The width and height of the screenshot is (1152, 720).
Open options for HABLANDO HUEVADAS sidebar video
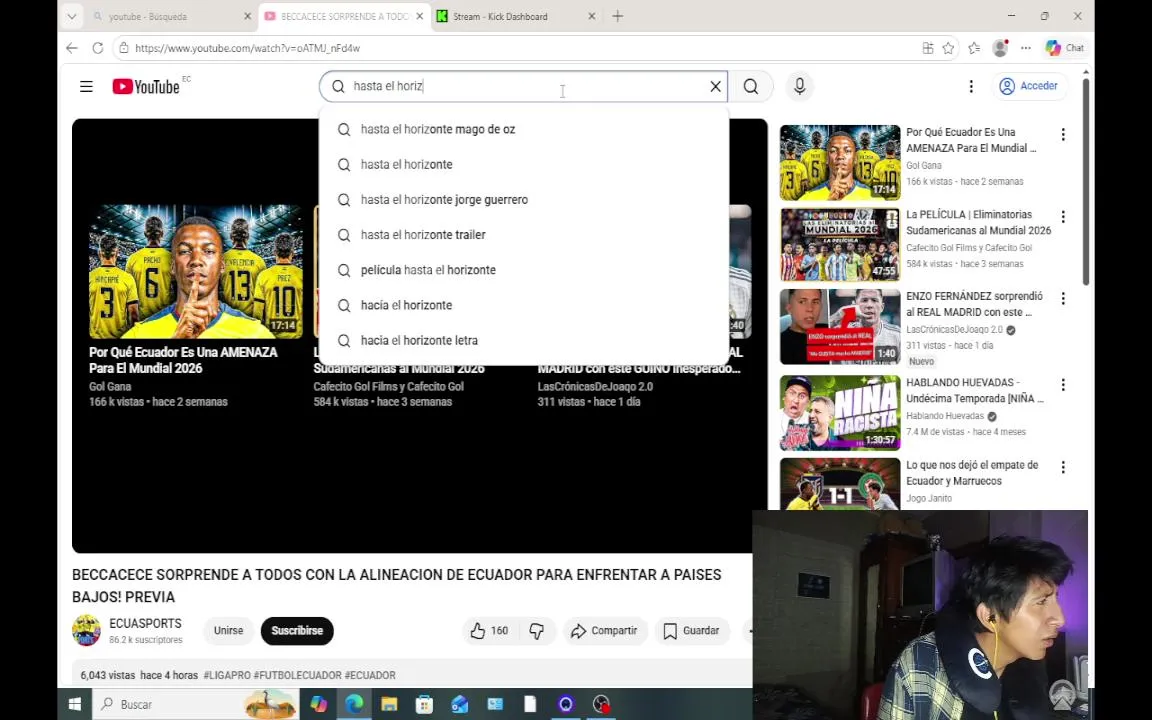1062,385
